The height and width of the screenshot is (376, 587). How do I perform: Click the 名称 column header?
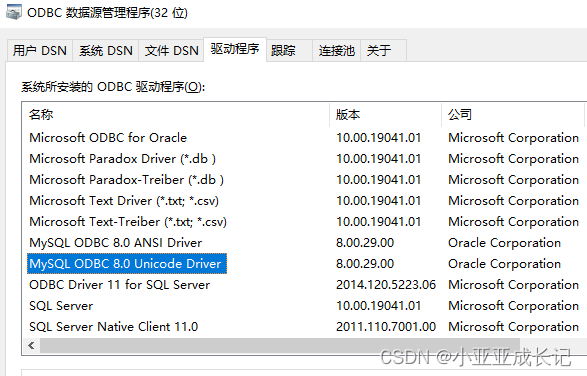176,115
